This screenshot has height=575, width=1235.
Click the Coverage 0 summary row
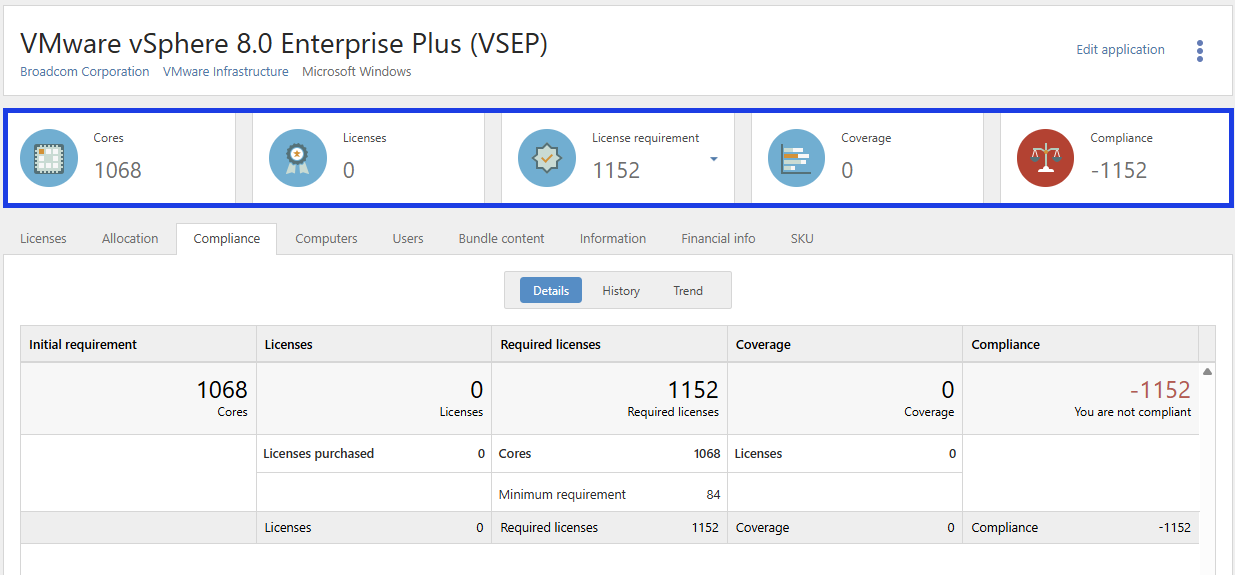click(845, 527)
